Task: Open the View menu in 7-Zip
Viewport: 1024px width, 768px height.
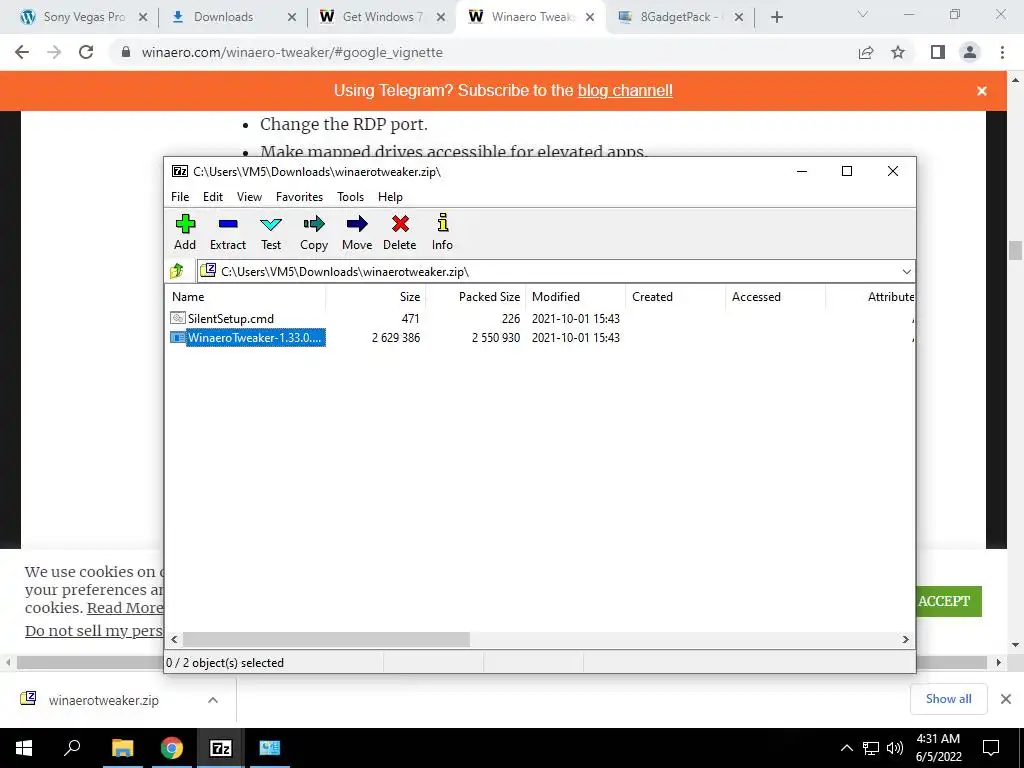Action: 249,197
